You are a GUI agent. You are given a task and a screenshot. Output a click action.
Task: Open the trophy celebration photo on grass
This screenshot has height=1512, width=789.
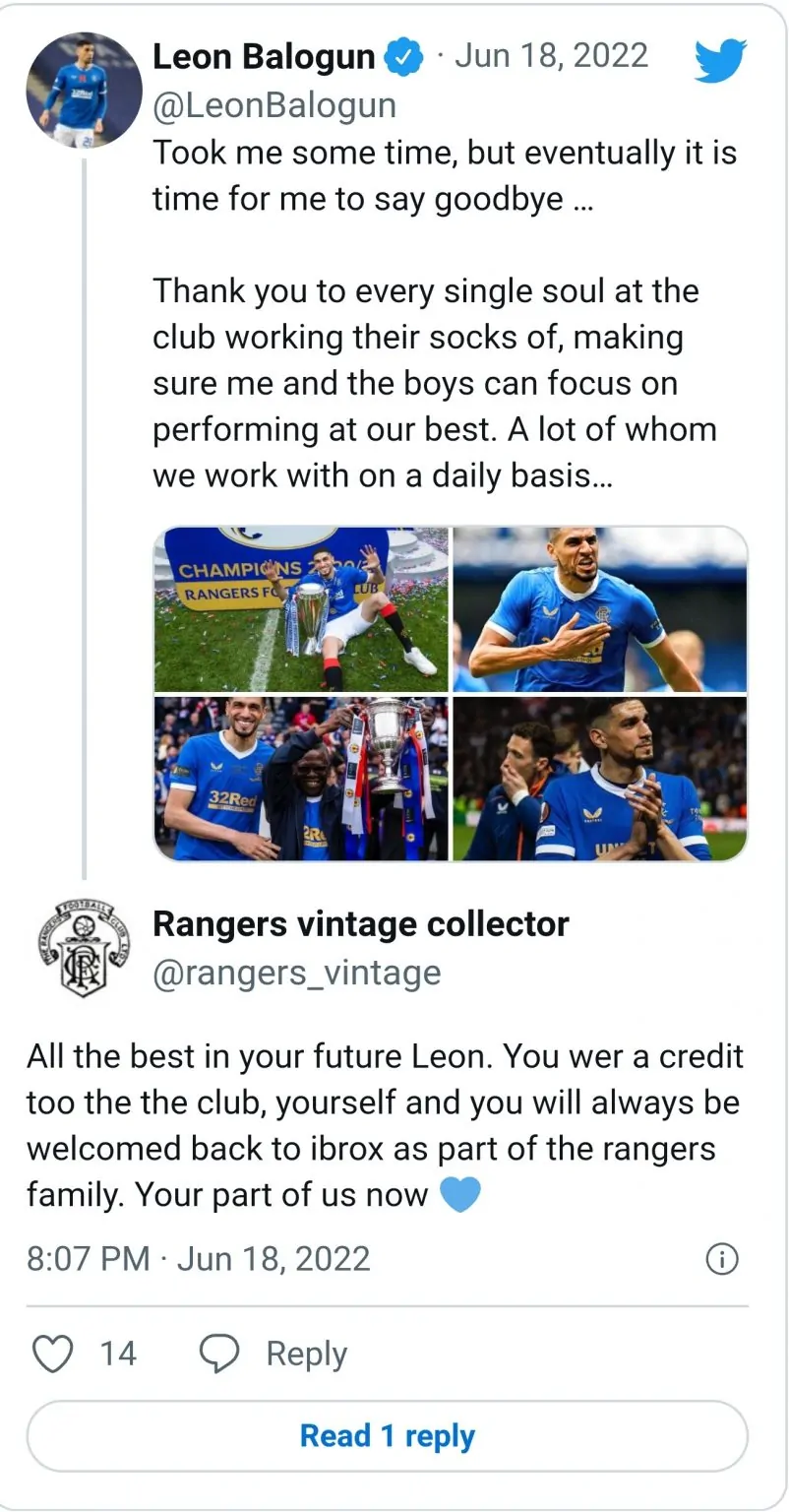coord(301,609)
